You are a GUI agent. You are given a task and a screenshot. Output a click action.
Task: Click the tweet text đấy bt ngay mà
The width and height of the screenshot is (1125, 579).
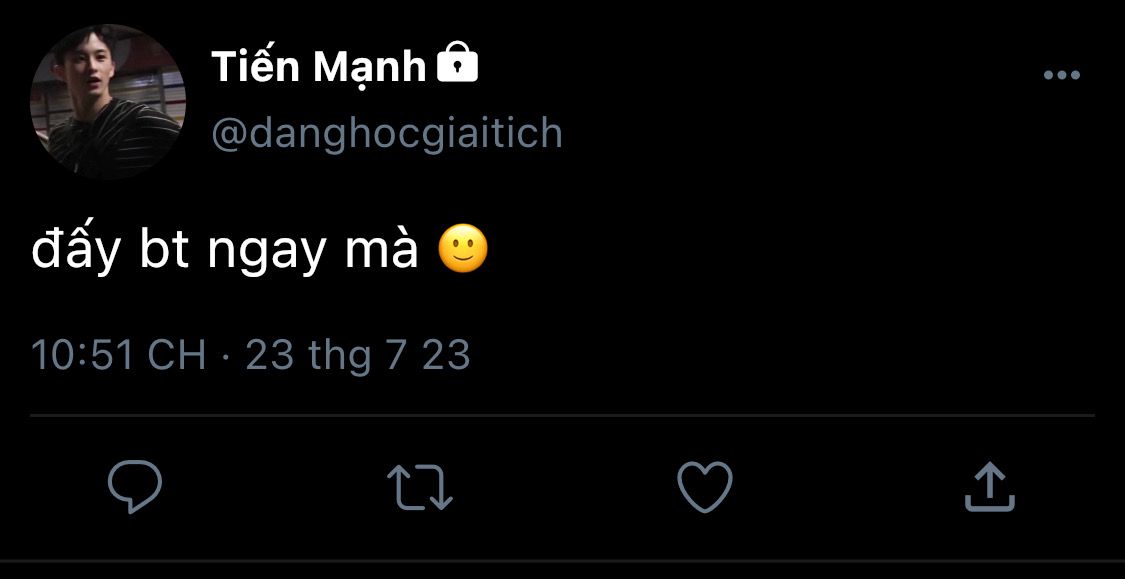click(225, 251)
